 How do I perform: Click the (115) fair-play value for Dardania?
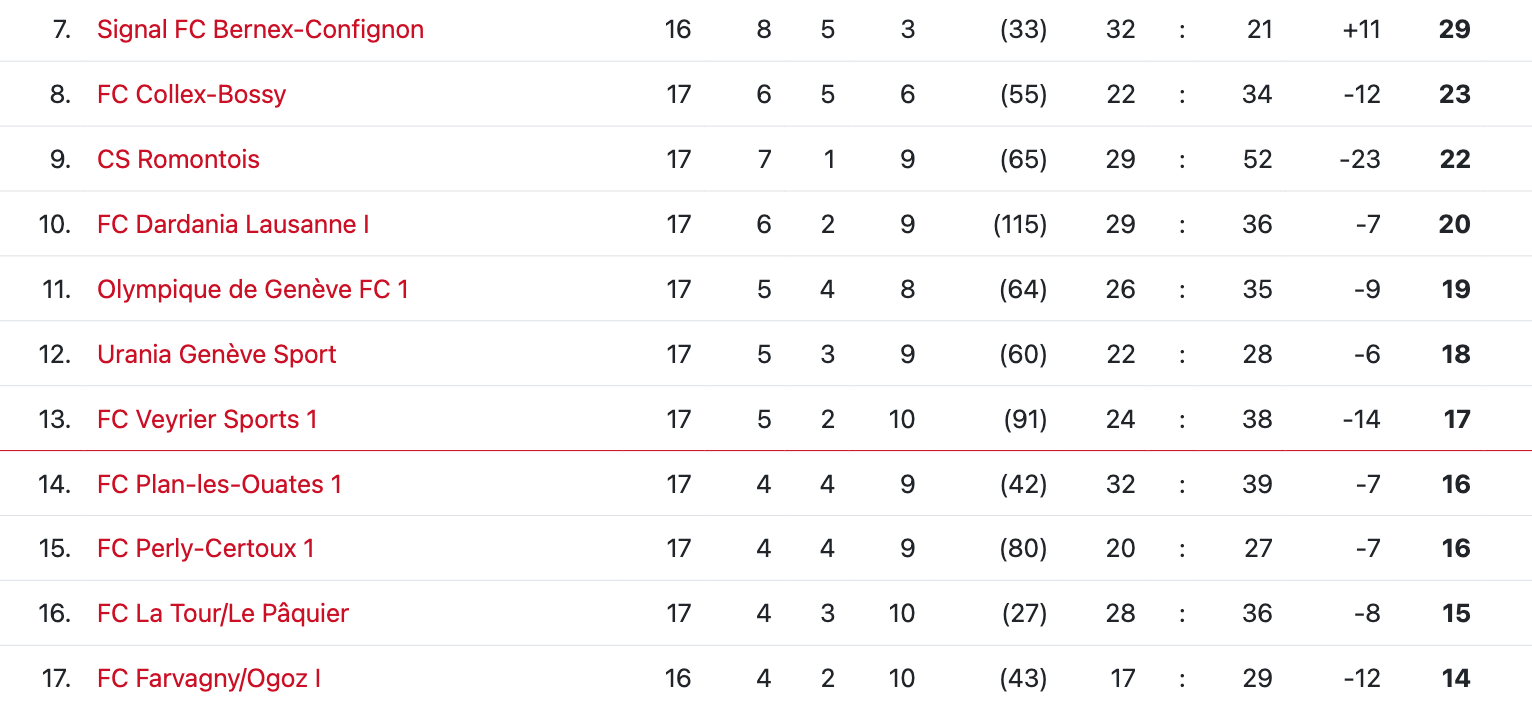coord(1020,224)
